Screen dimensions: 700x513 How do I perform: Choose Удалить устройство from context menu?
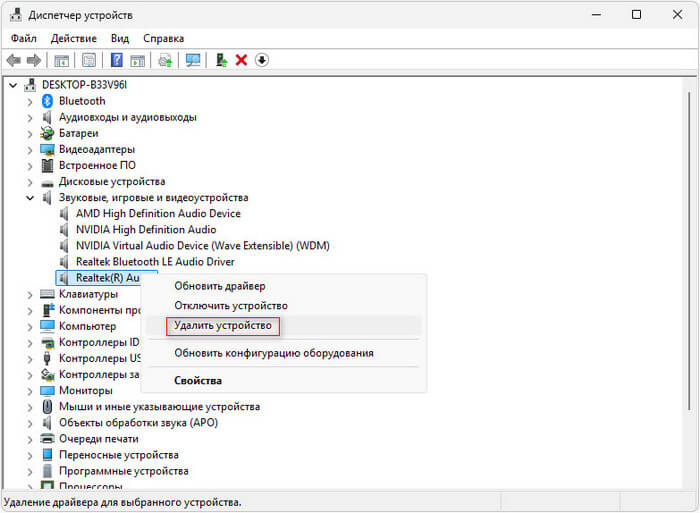223,326
